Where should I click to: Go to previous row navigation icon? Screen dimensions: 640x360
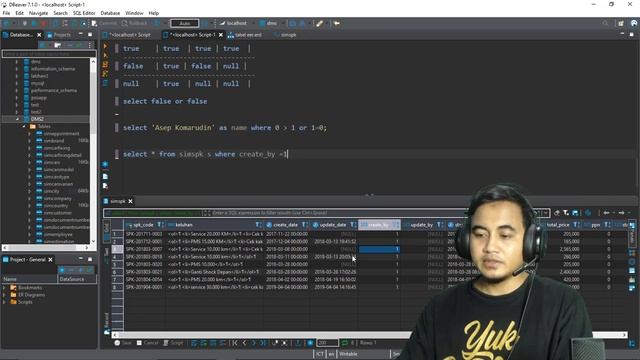tap(245, 343)
